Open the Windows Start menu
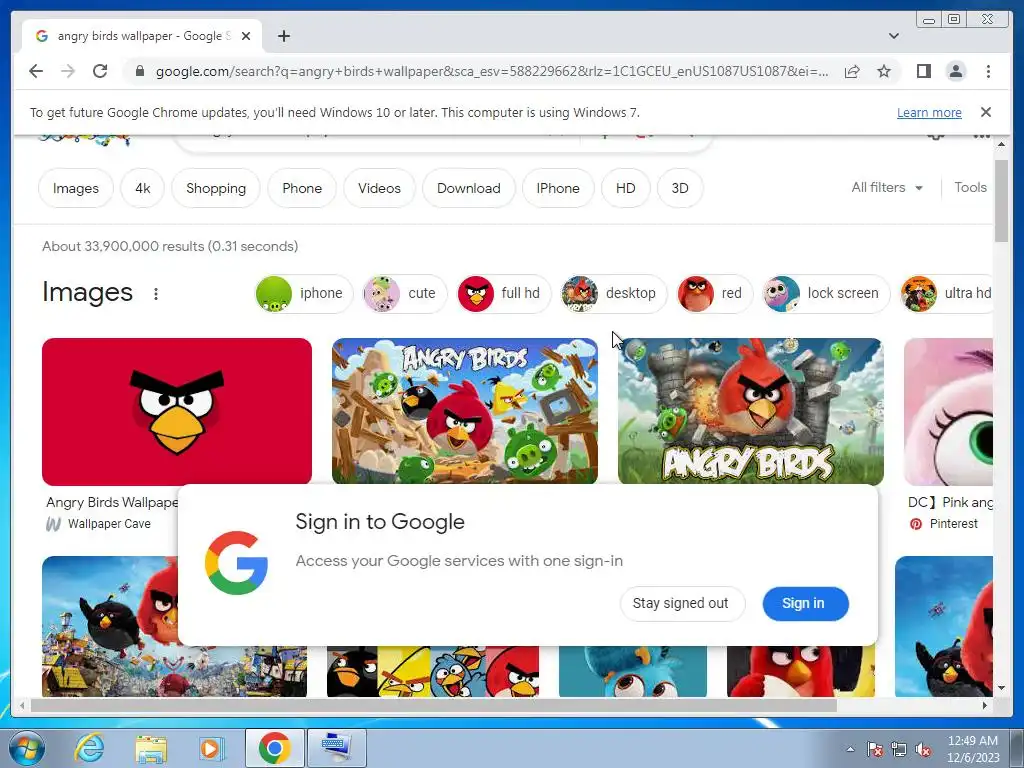The image size is (1024, 768). tap(26, 748)
